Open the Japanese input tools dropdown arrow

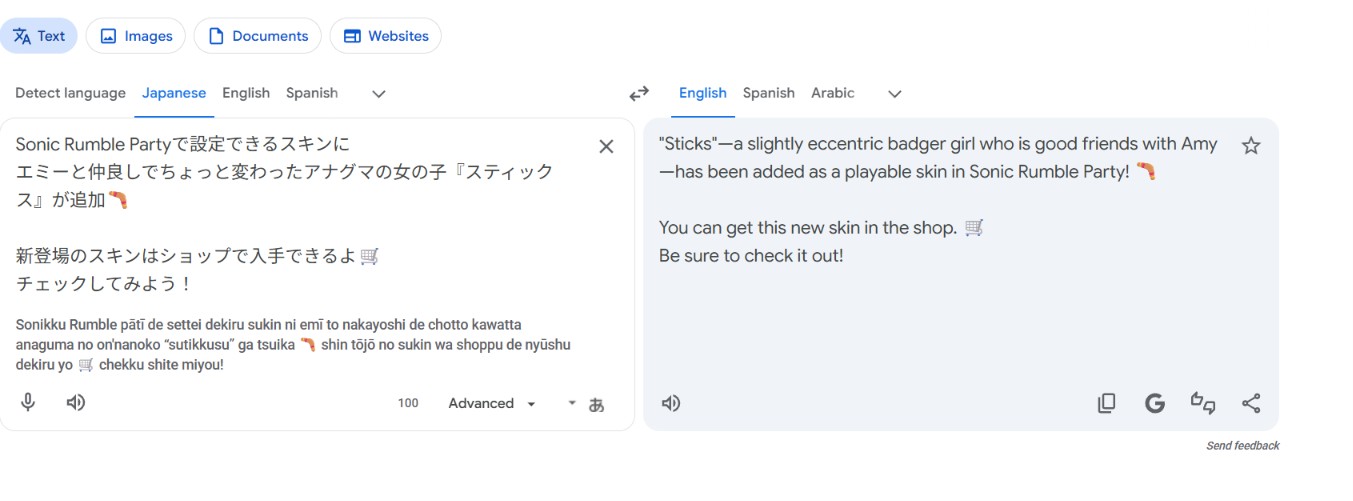[x=572, y=403]
